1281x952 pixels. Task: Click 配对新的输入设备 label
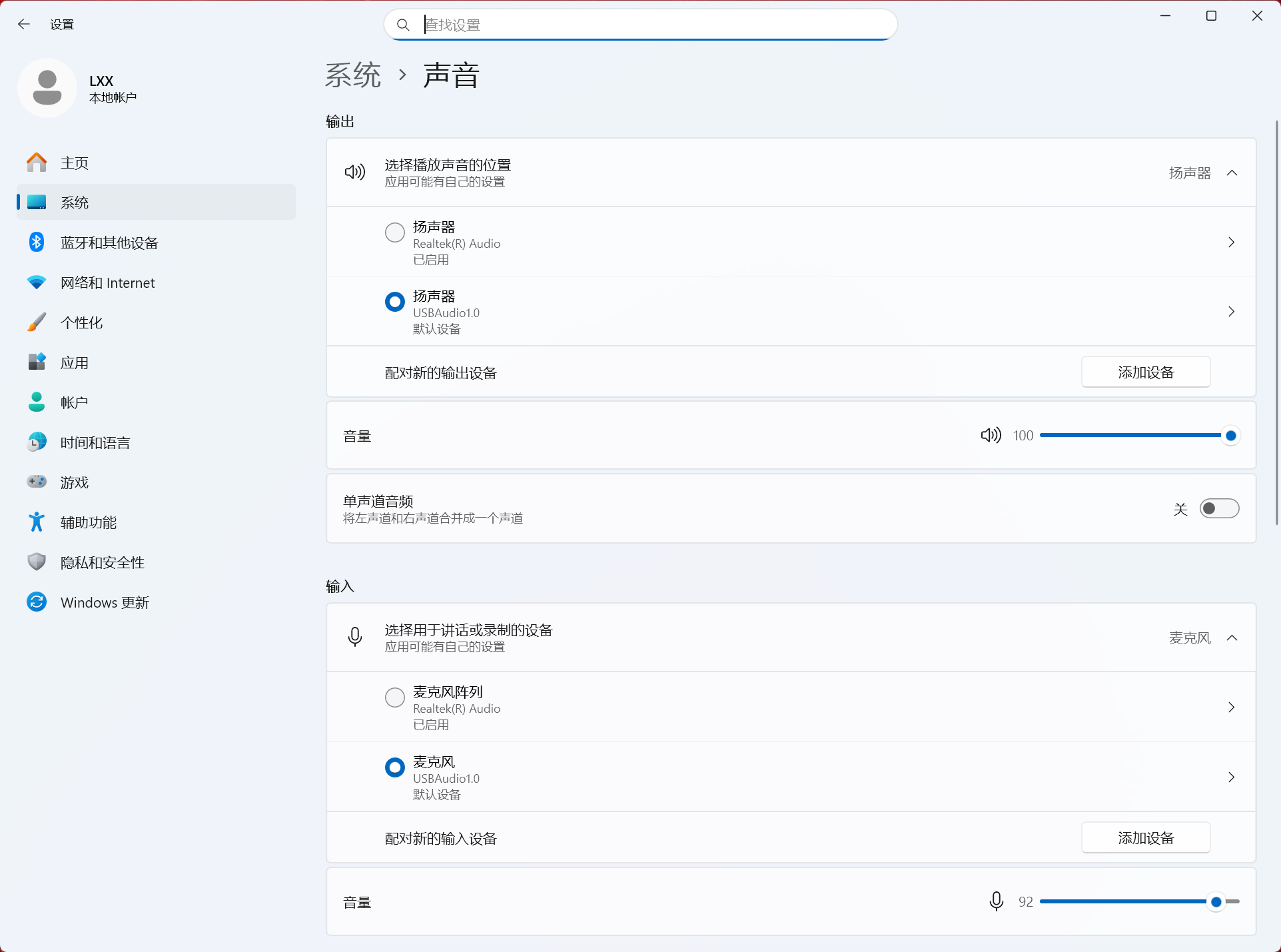(x=441, y=839)
